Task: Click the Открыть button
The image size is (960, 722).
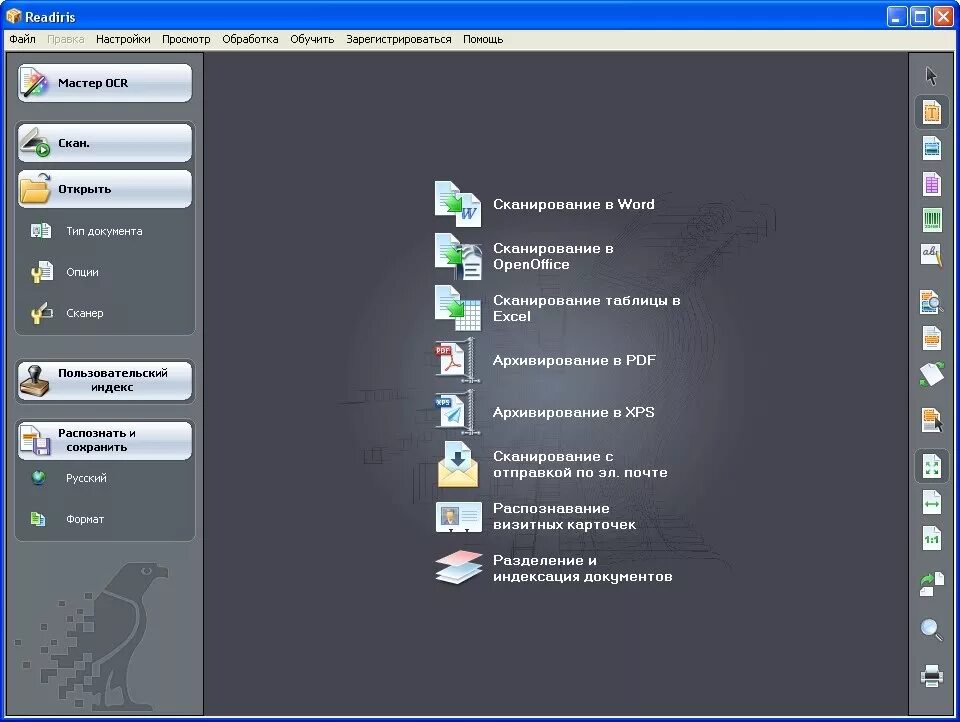Action: (x=105, y=189)
